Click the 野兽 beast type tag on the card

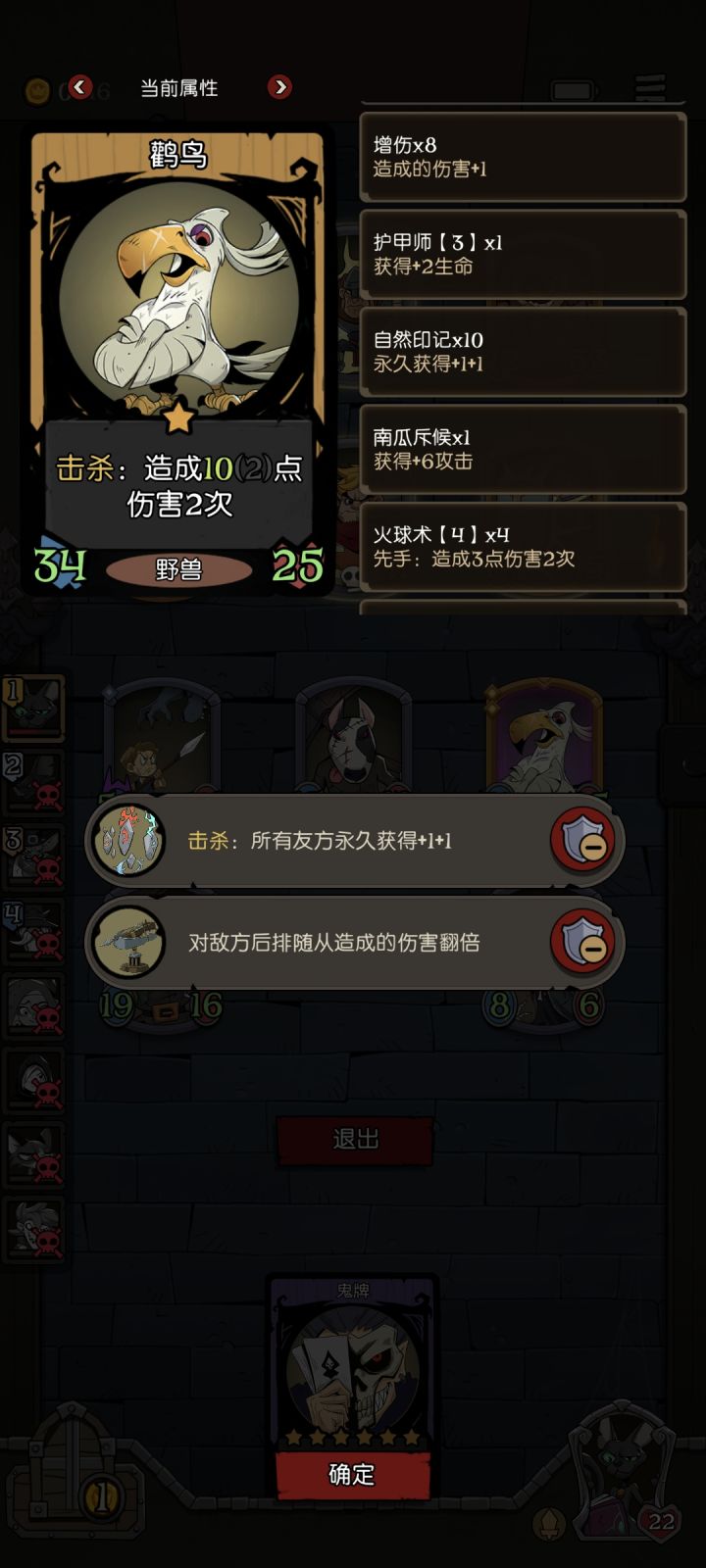pyautogui.click(x=178, y=569)
